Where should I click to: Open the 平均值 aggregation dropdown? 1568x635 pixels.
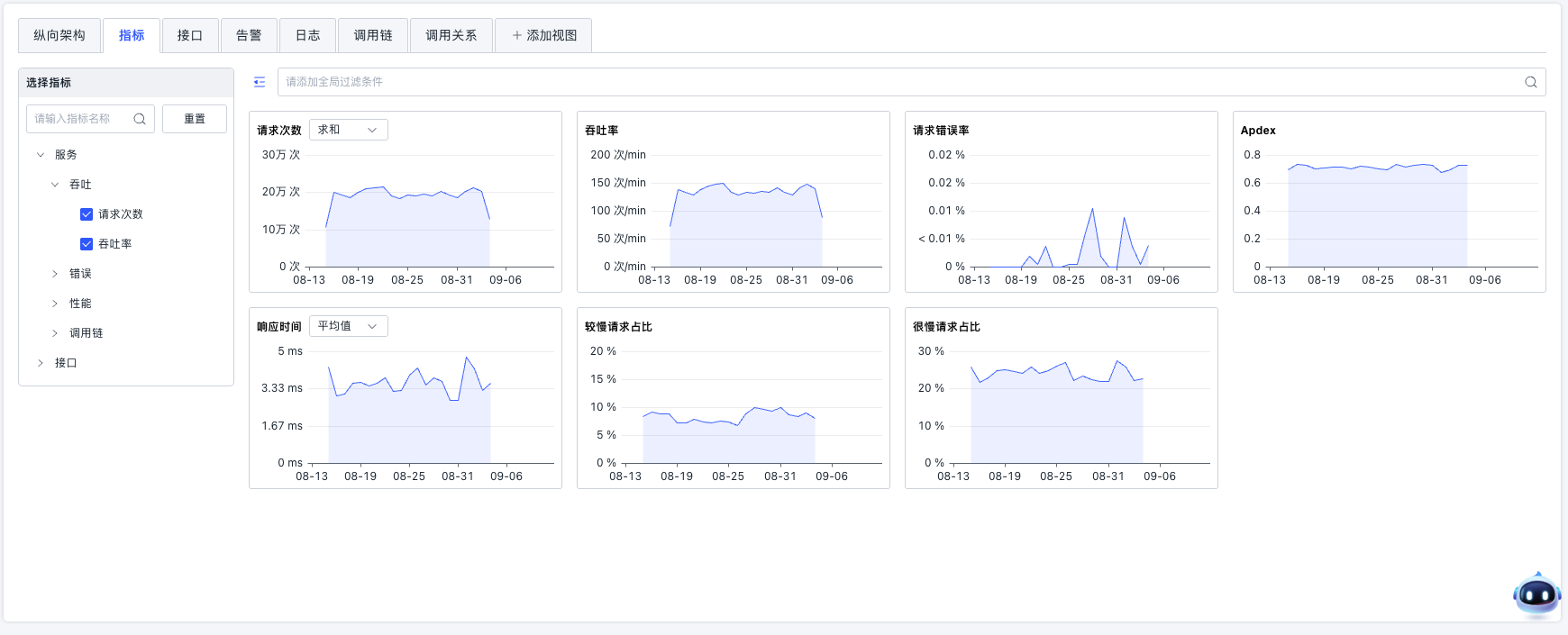348,326
